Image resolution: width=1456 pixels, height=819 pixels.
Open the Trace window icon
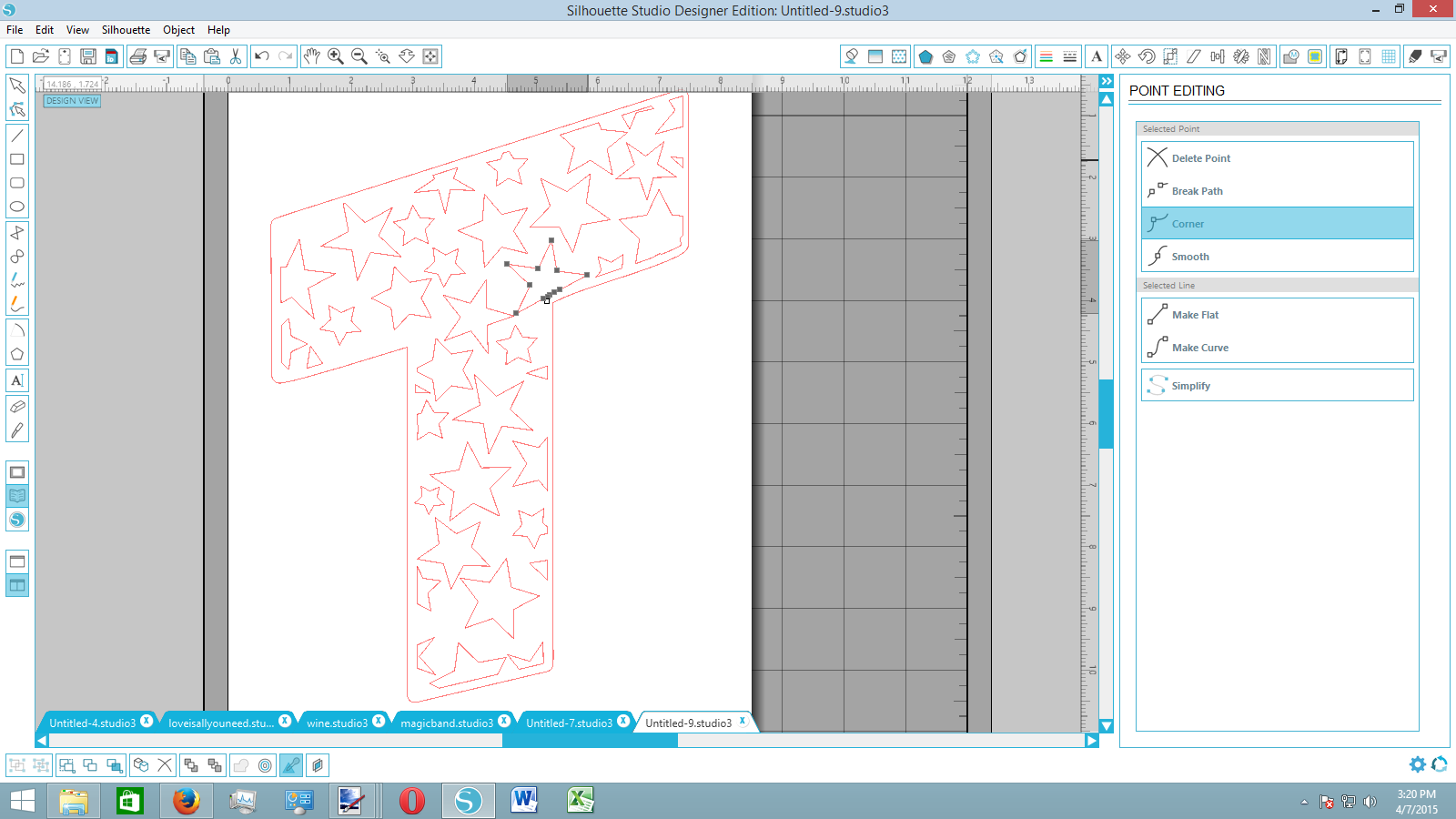[x=1315, y=56]
